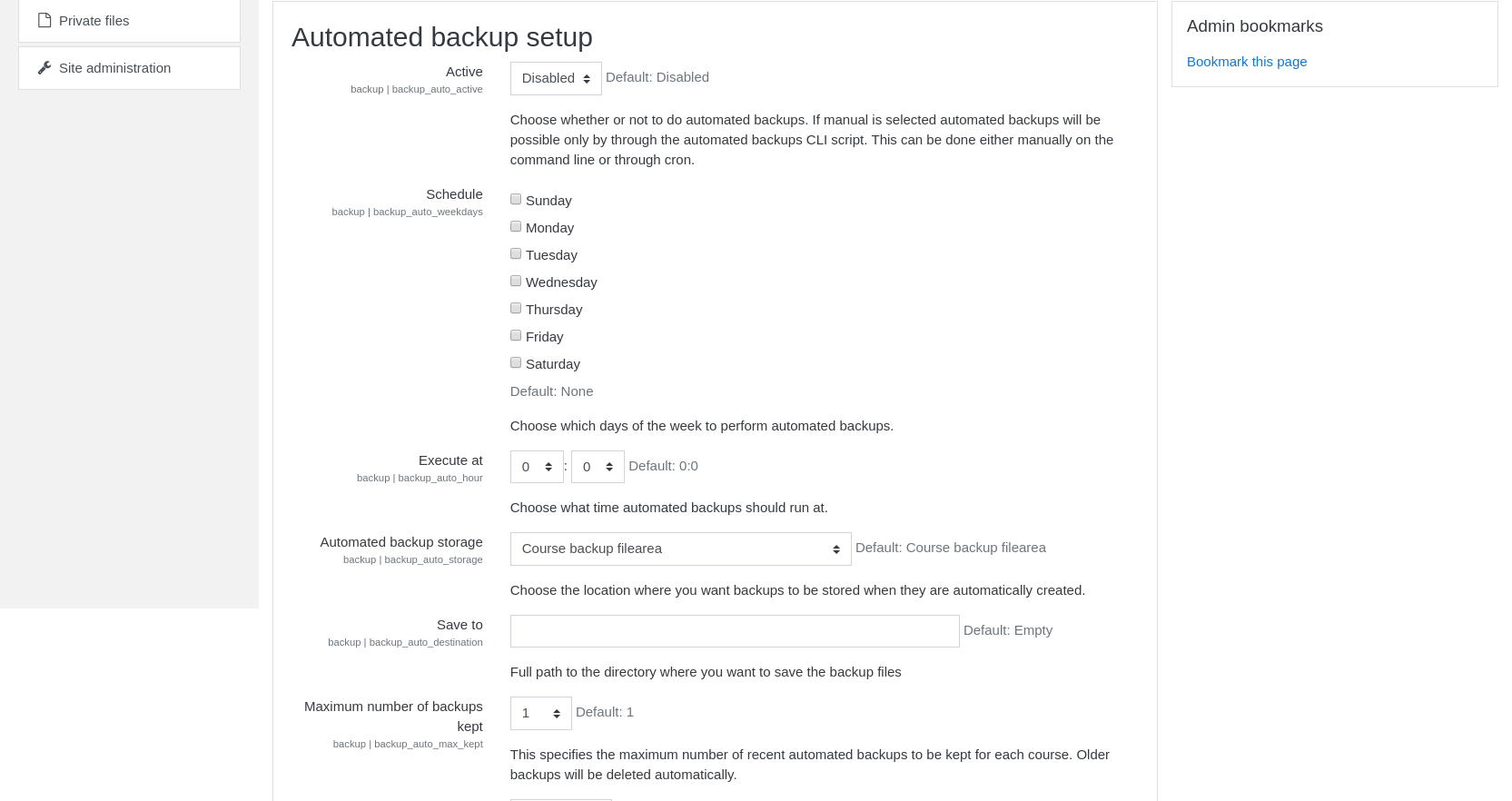Click the stepper arrows on the hour selector
Viewport: 1512px width, 801px height.
[549, 466]
